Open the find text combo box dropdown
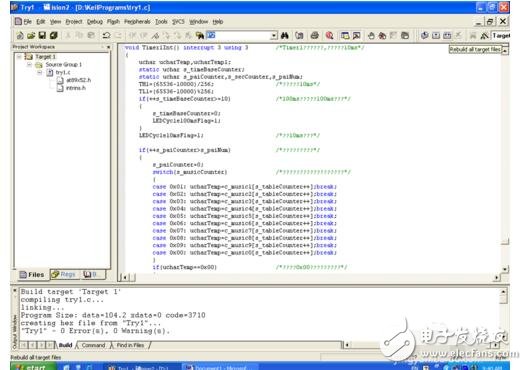Screen dimensions: 527x370 [274, 35]
